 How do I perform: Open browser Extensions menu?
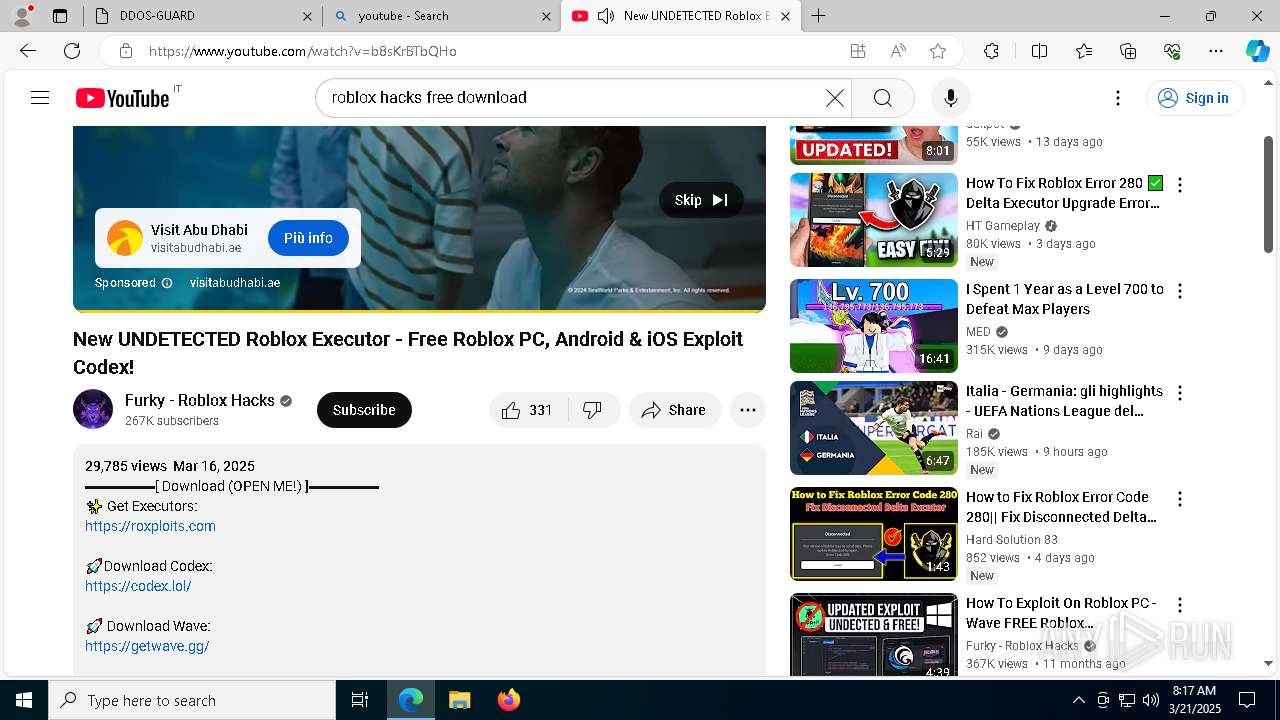coord(991,51)
